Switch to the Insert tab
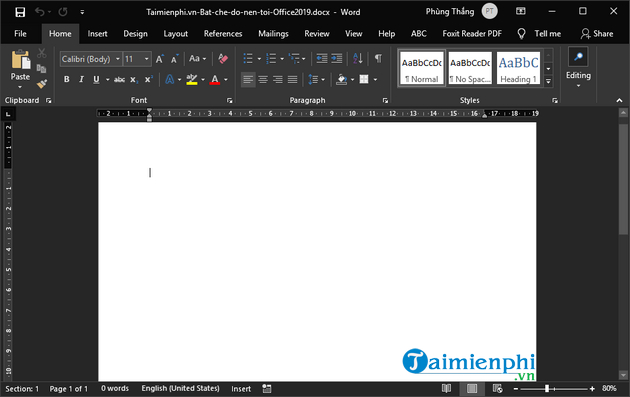 [x=97, y=34]
